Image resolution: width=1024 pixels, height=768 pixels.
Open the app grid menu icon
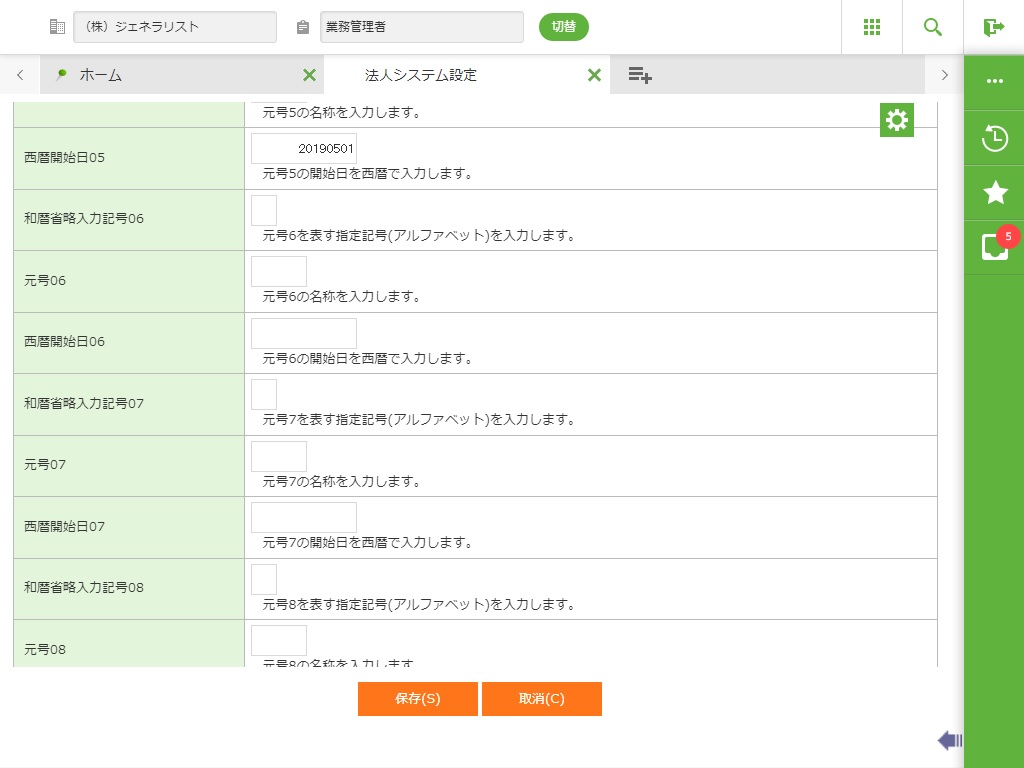coord(872,27)
